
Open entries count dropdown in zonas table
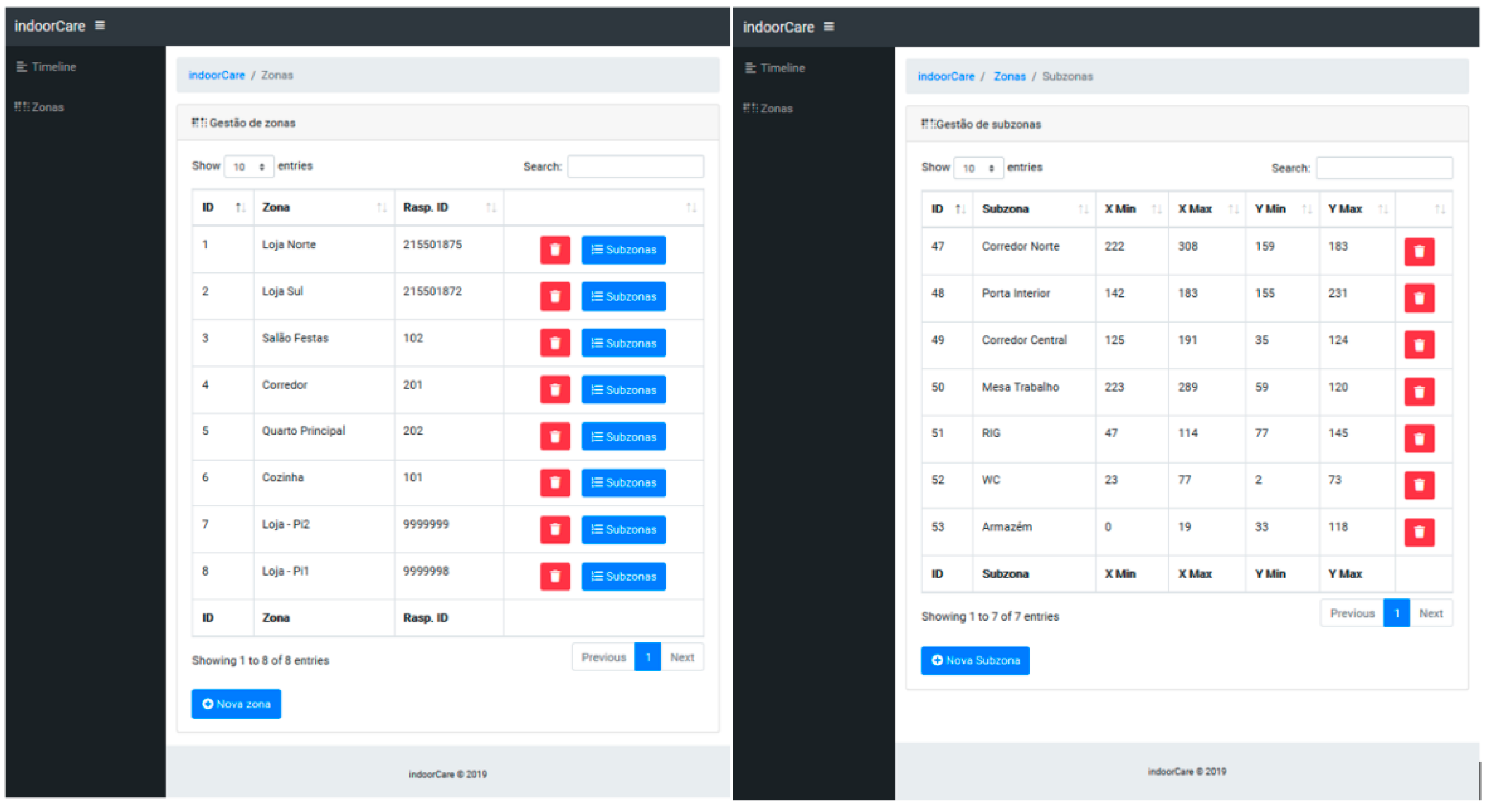[x=249, y=167]
